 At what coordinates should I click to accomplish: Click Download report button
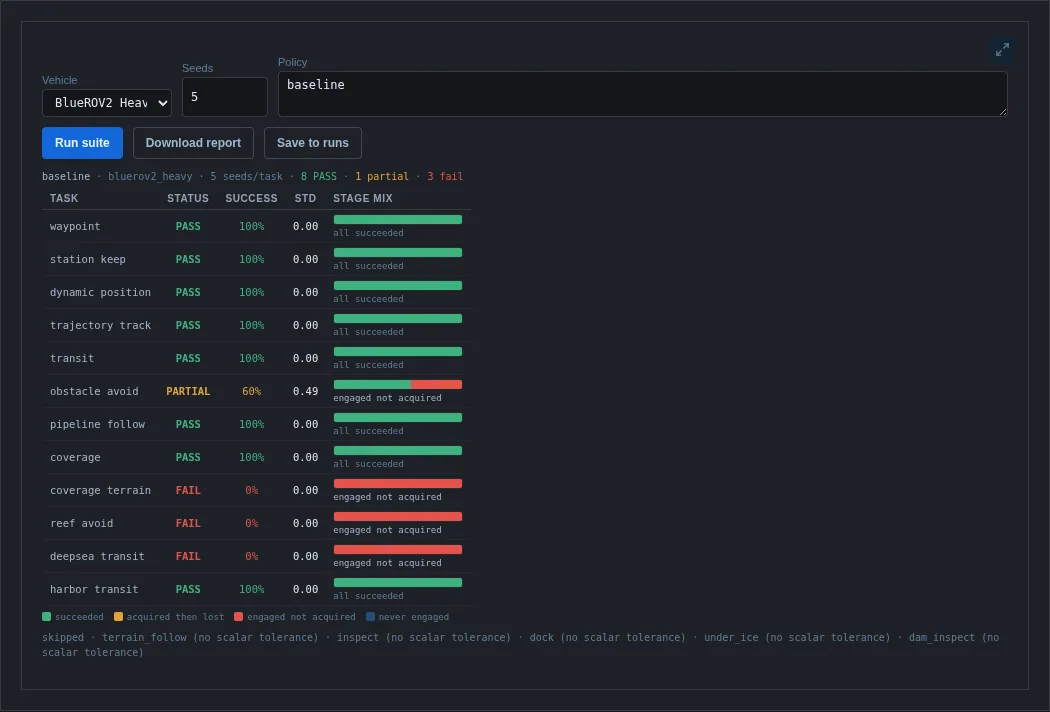pyautogui.click(x=193, y=143)
